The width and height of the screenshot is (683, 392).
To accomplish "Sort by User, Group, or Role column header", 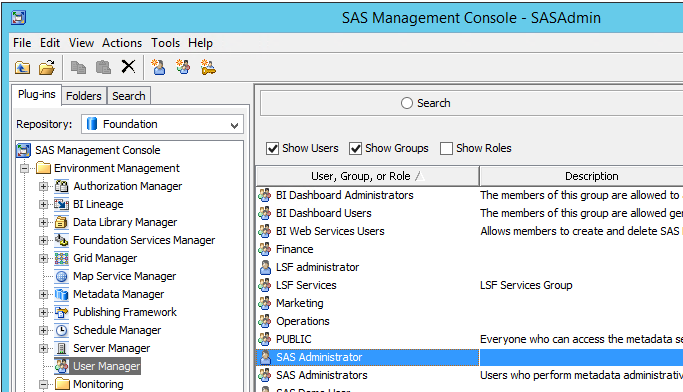I will 368,176.
